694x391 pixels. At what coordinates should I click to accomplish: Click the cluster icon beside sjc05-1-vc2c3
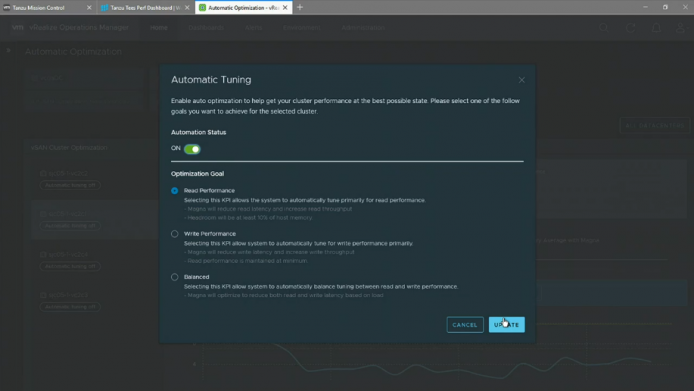[43, 295]
